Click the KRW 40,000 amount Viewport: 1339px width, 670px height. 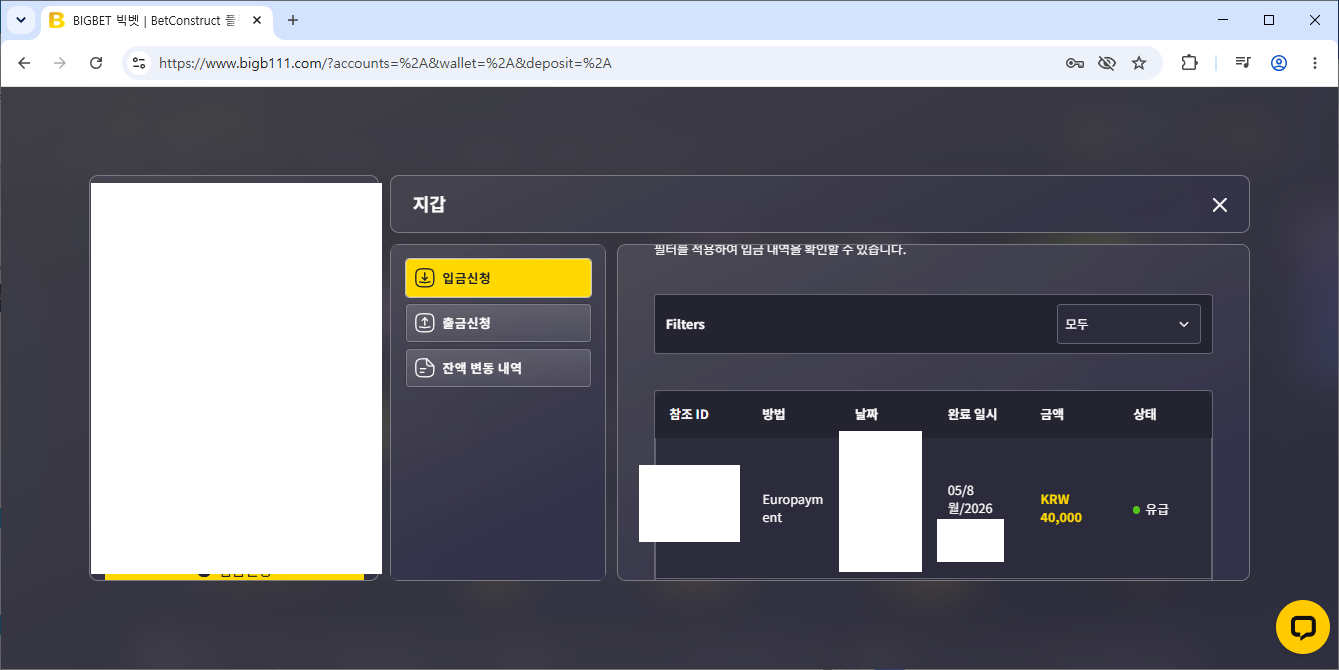[x=1061, y=509]
